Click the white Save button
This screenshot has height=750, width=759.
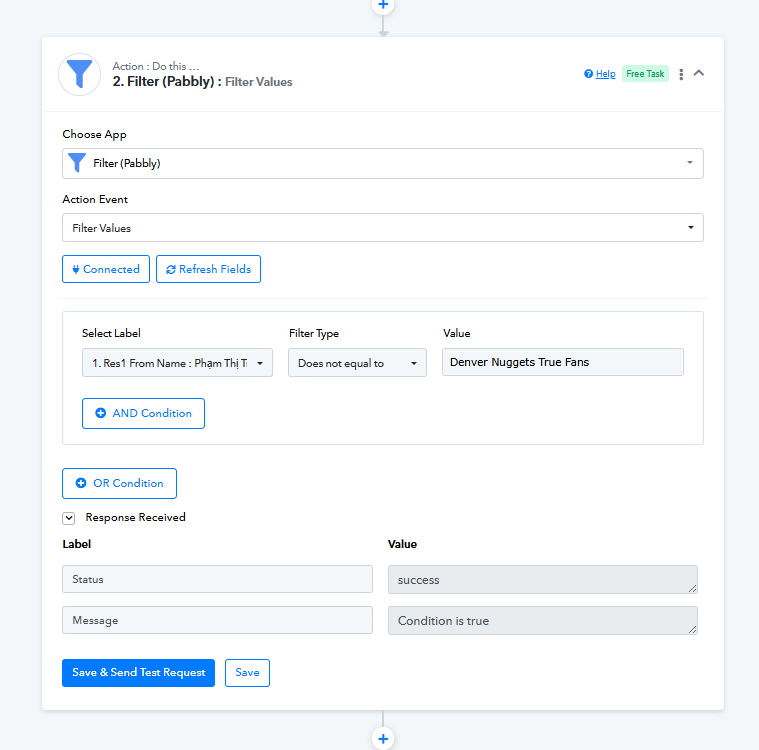[247, 673]
